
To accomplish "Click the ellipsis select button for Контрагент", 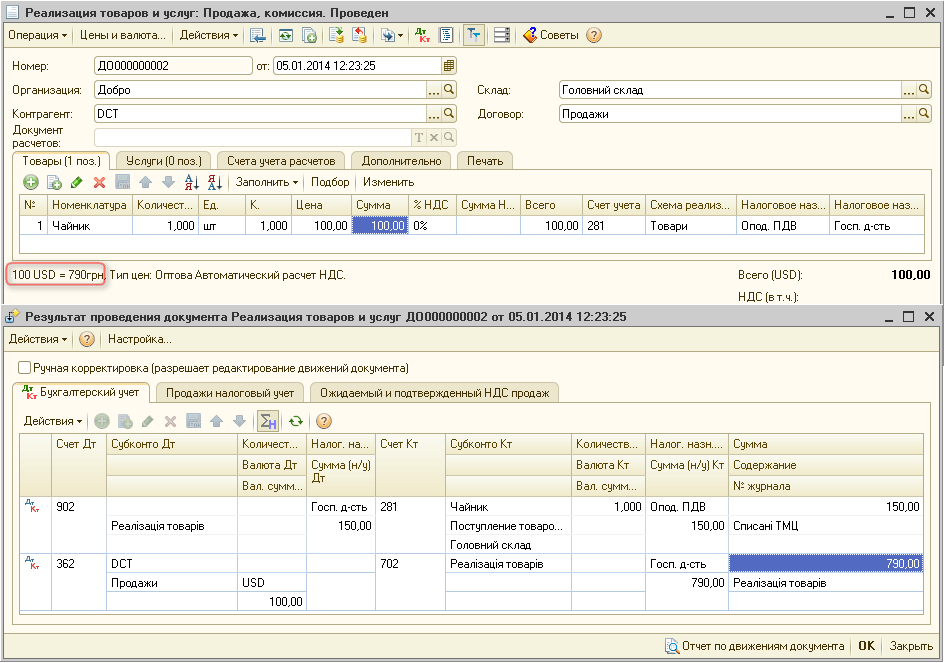I will click(x=433, y=114).
